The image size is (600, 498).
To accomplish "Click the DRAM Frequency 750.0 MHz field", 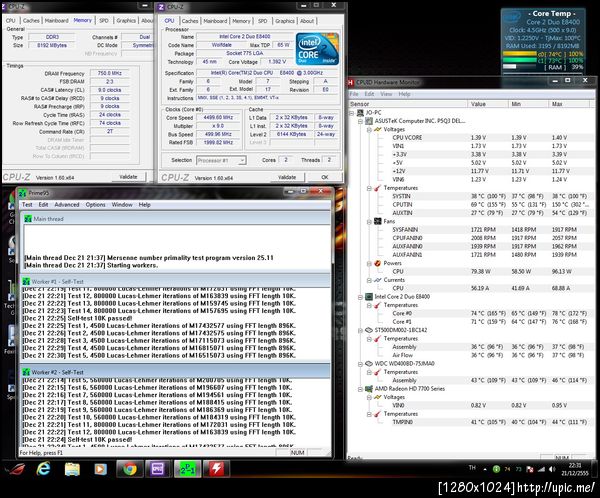I will click(x=110, y=73).
